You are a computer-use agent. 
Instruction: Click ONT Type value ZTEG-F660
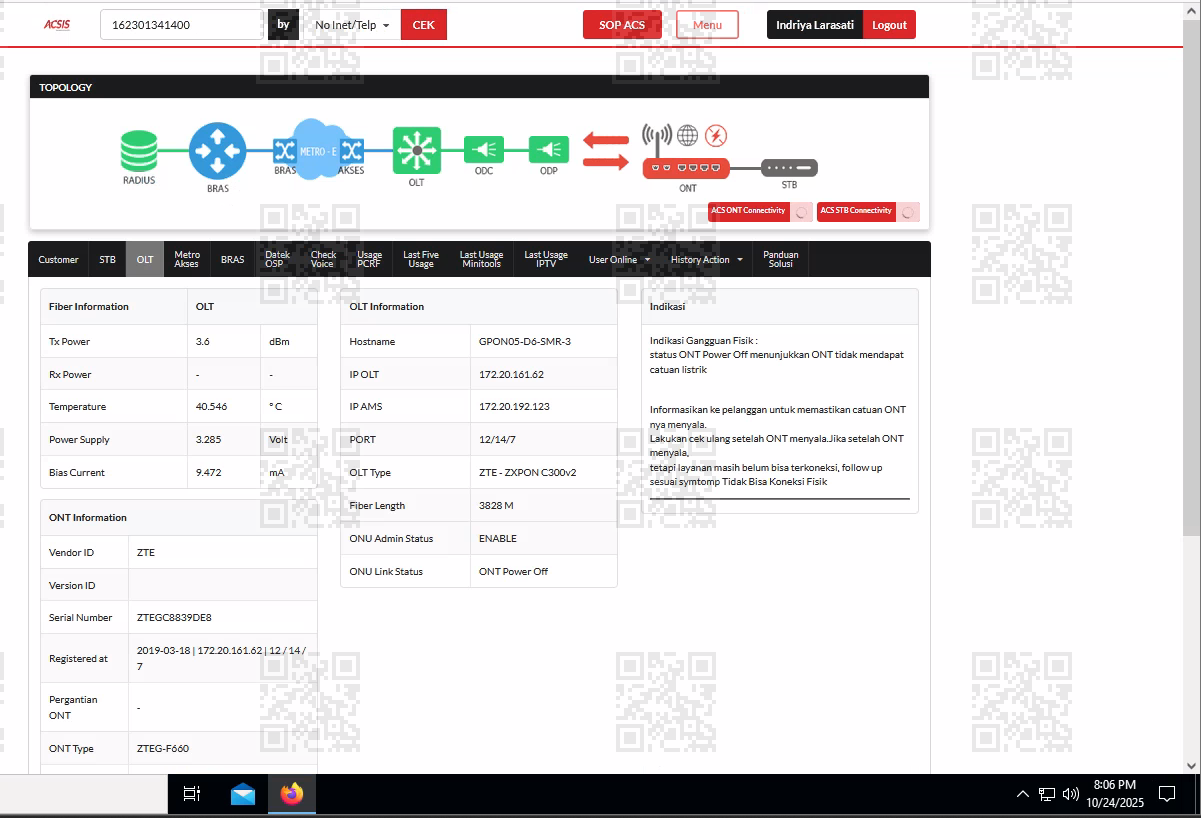pos(163,749)
